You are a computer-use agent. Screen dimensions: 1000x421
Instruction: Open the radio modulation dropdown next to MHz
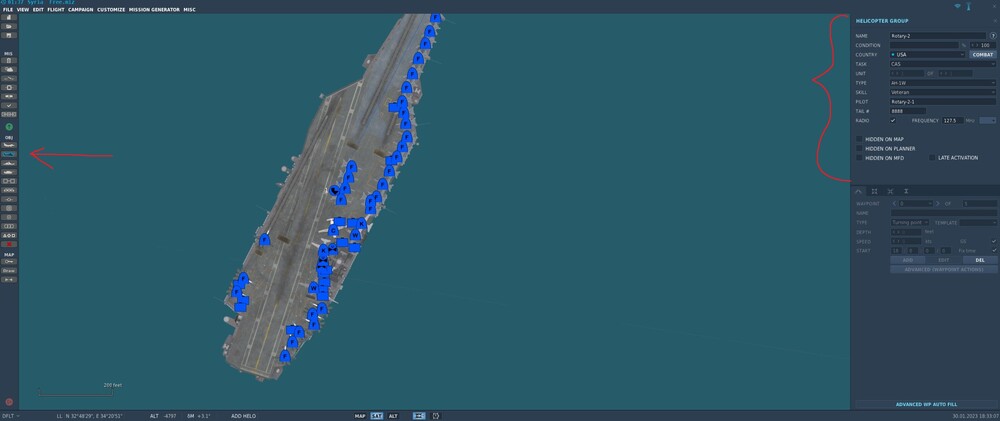click(988, 120)
